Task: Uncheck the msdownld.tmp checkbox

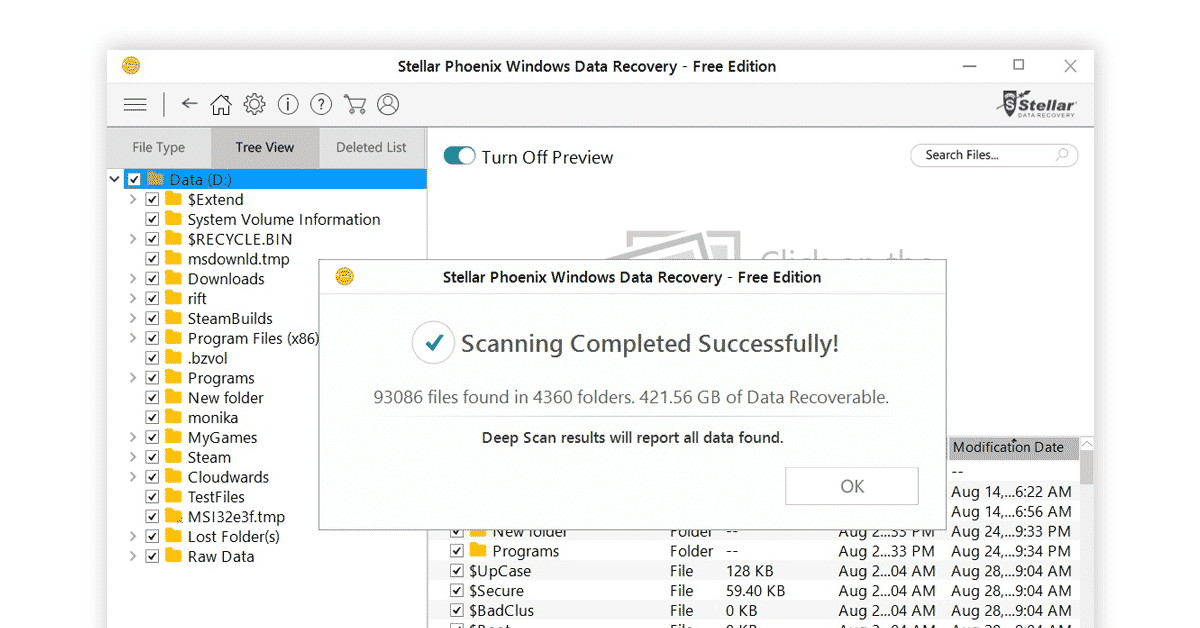Action: [x=152, y=259]
